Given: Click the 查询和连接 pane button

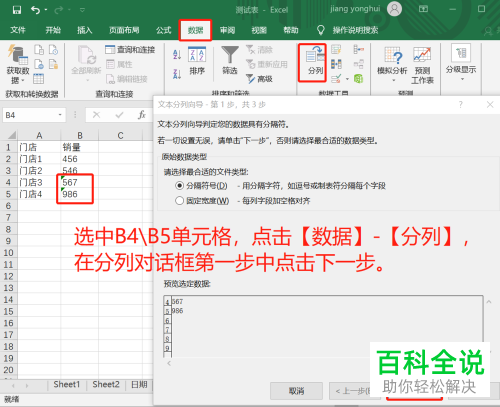Looking at the screenshot, I should pos(130,50).
